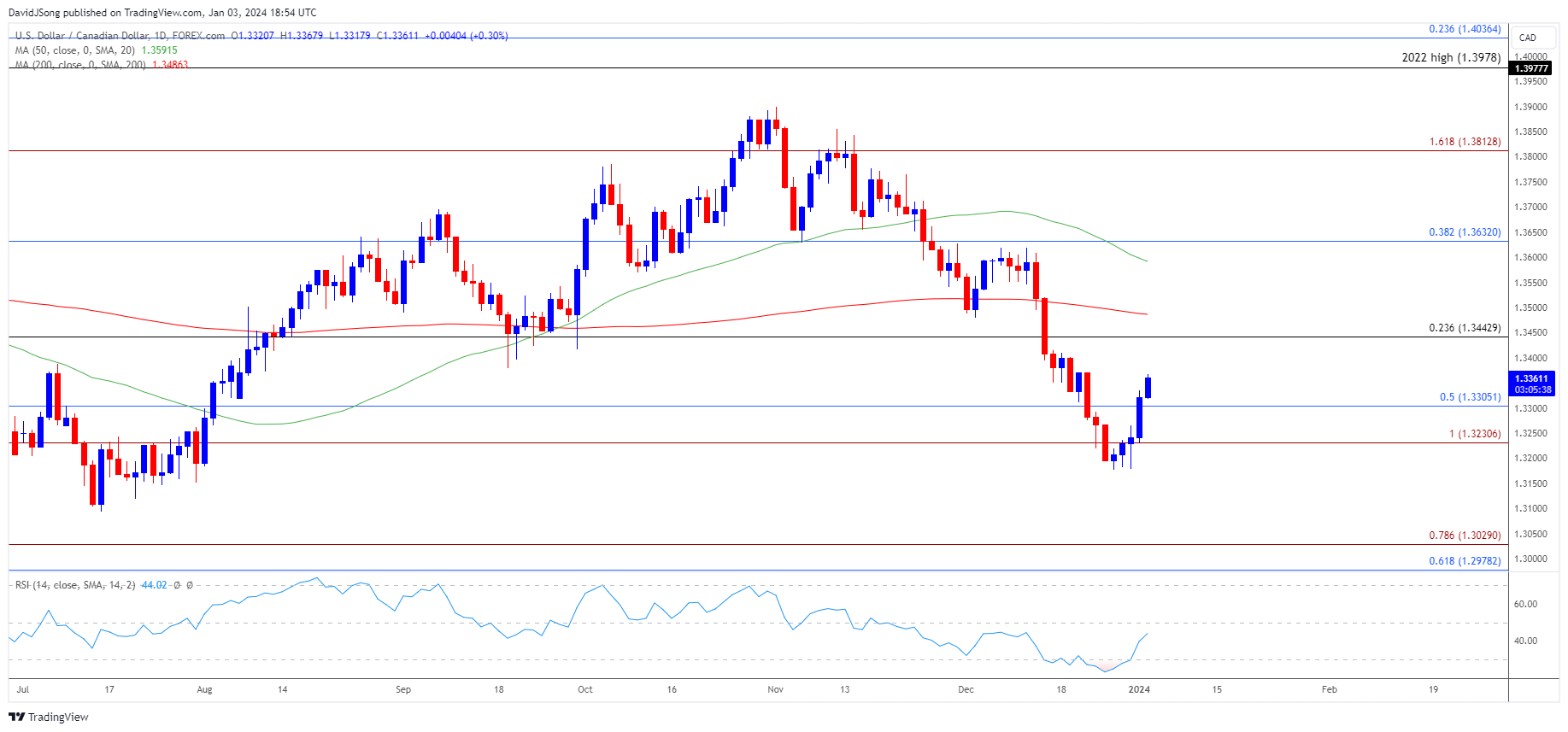Click the 60.00 RSI axis tick

(1526, 604)
